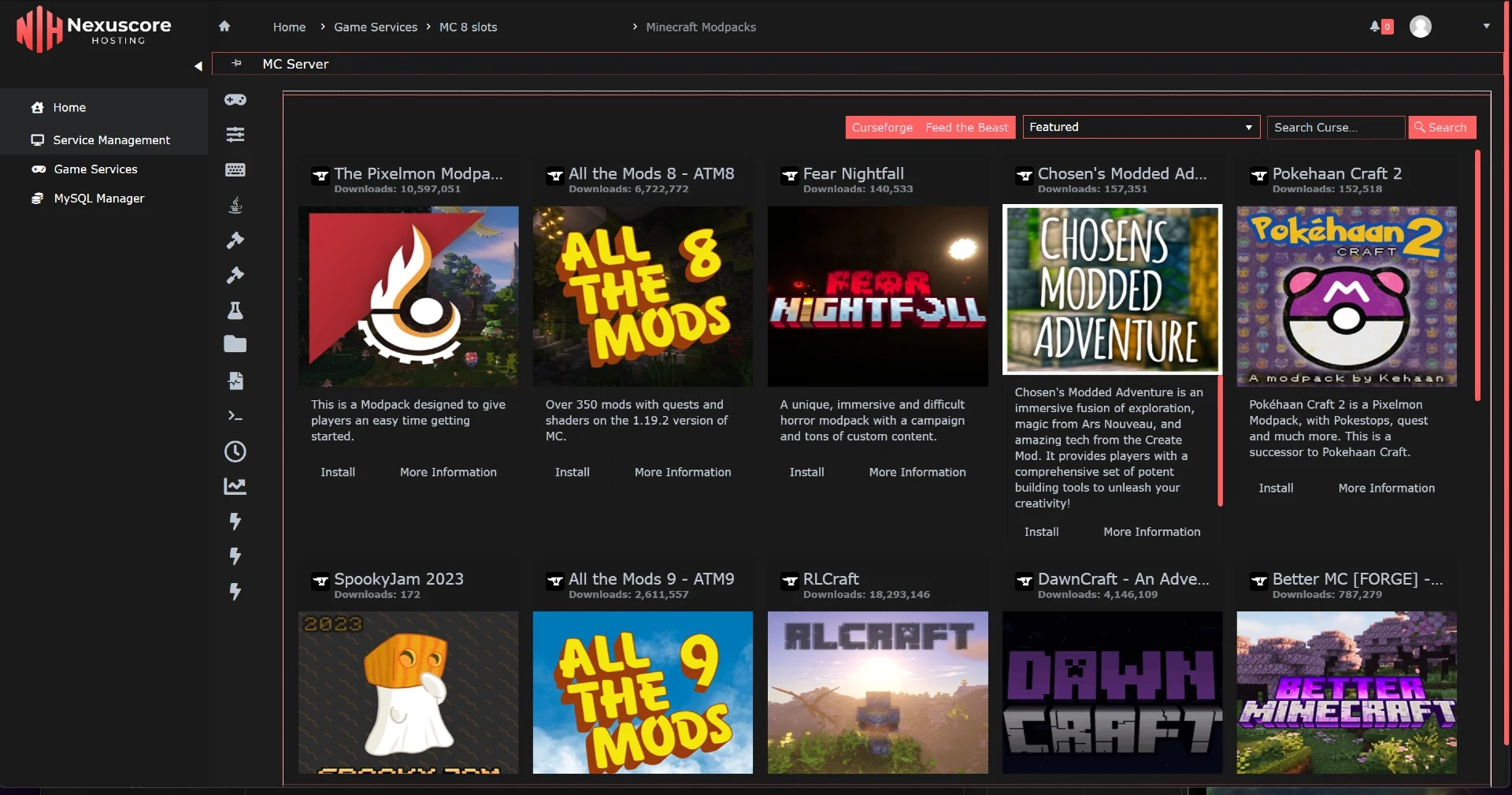Click the Nexuscore Hosting logo
The width and height of the screenshot is (1512, 795).
click(x=94, y=30)
